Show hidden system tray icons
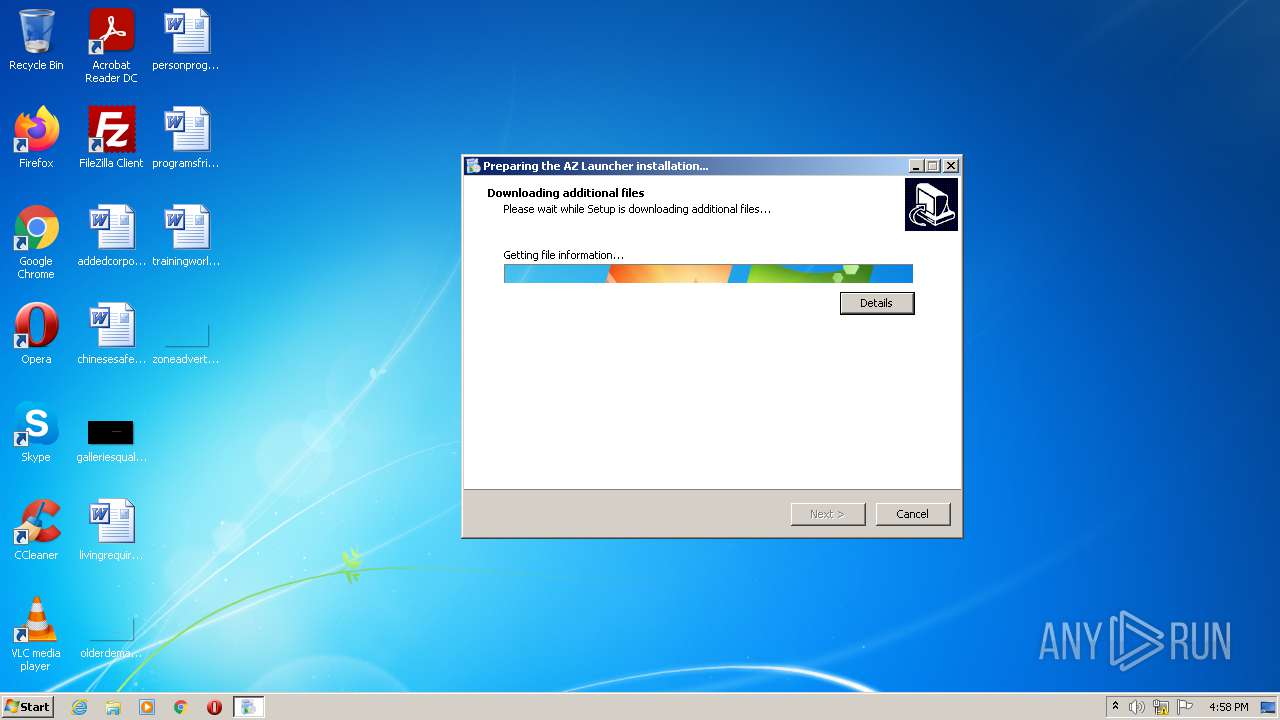The height and width of the screenshot is (720, 1280). pyautogui.click(x=1115, y=707)
